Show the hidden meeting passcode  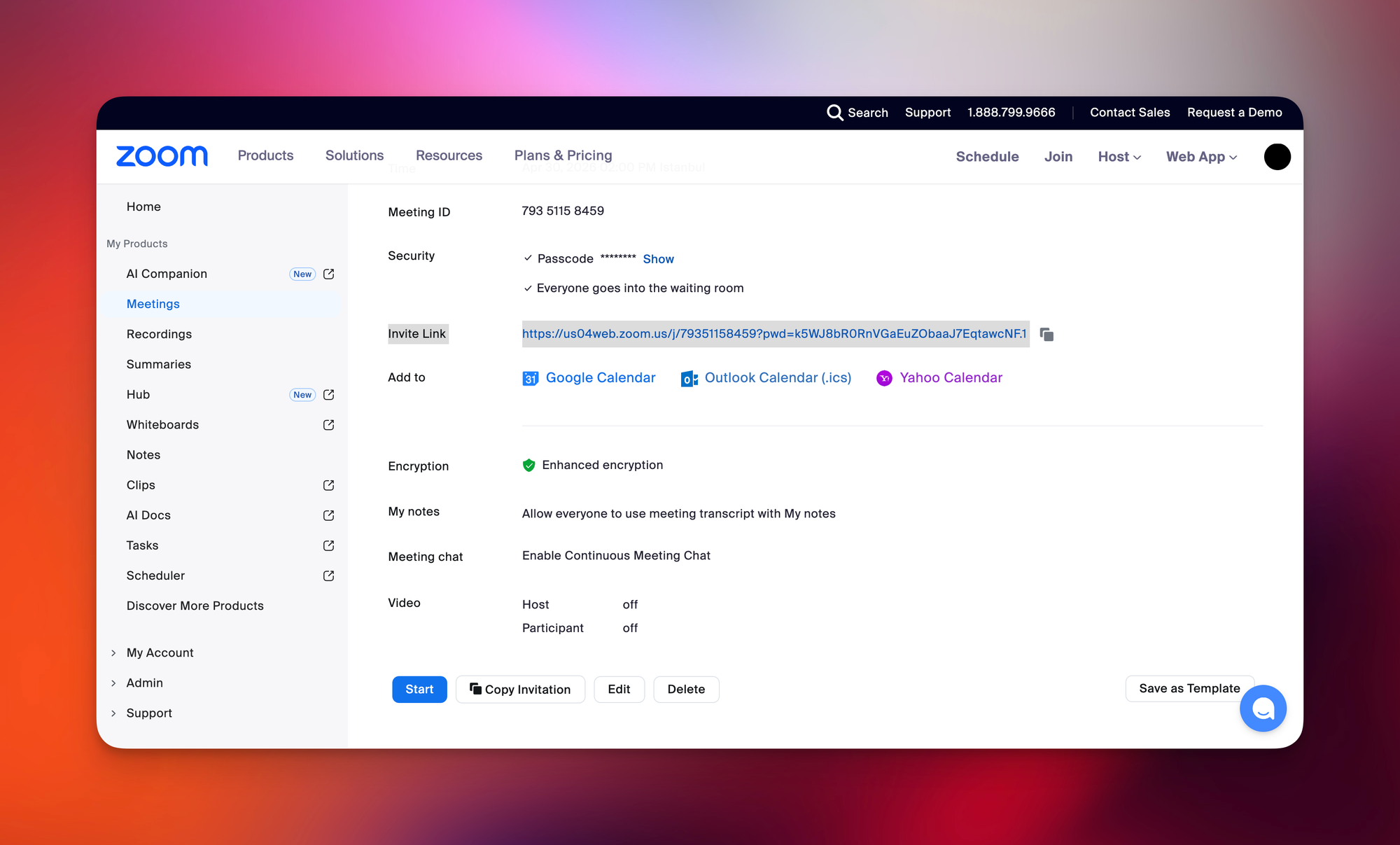tap(658, 259)
